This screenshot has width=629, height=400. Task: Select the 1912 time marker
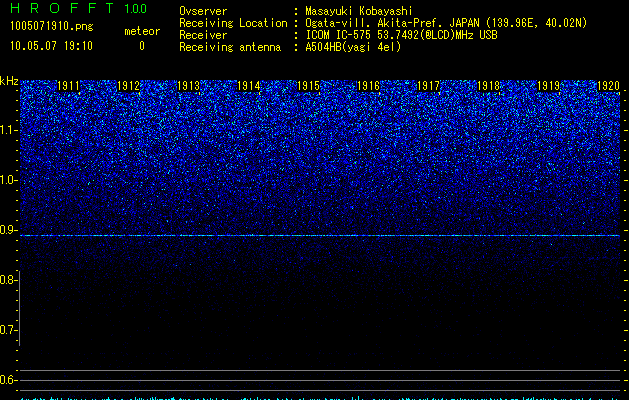click(x=129, y=86)
